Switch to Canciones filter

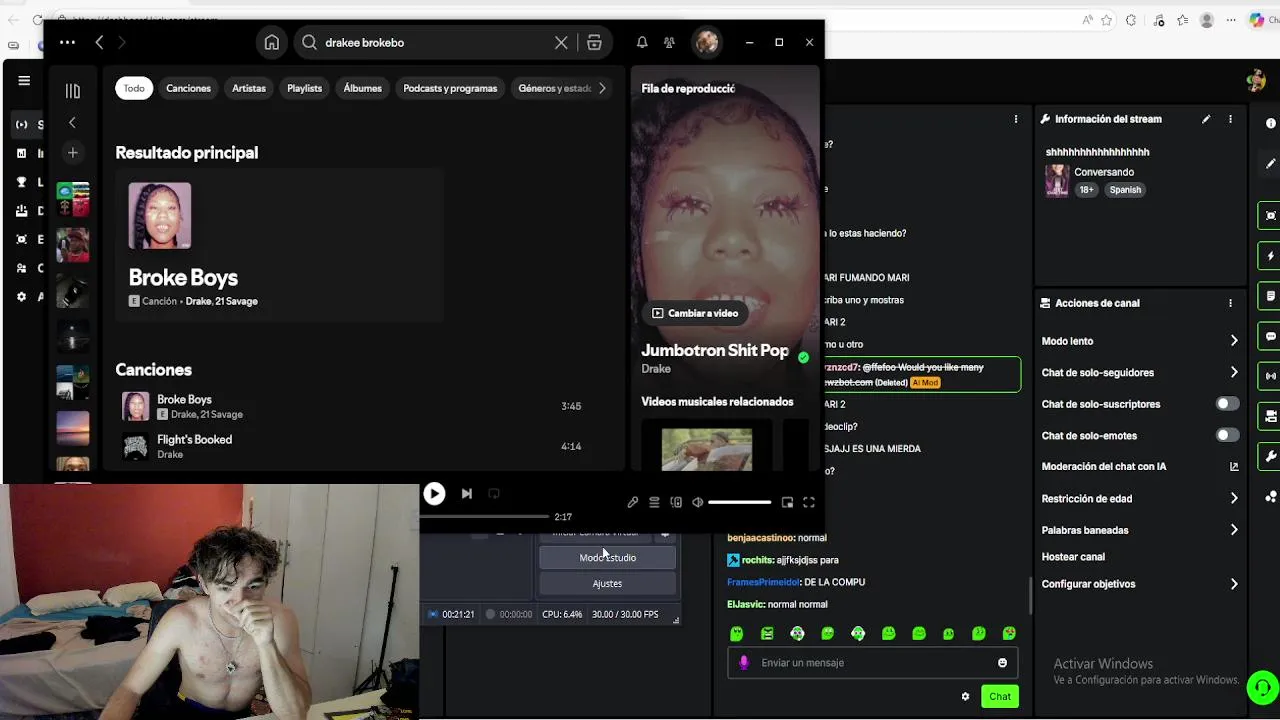pyautogui.click(x=188, y=88)
